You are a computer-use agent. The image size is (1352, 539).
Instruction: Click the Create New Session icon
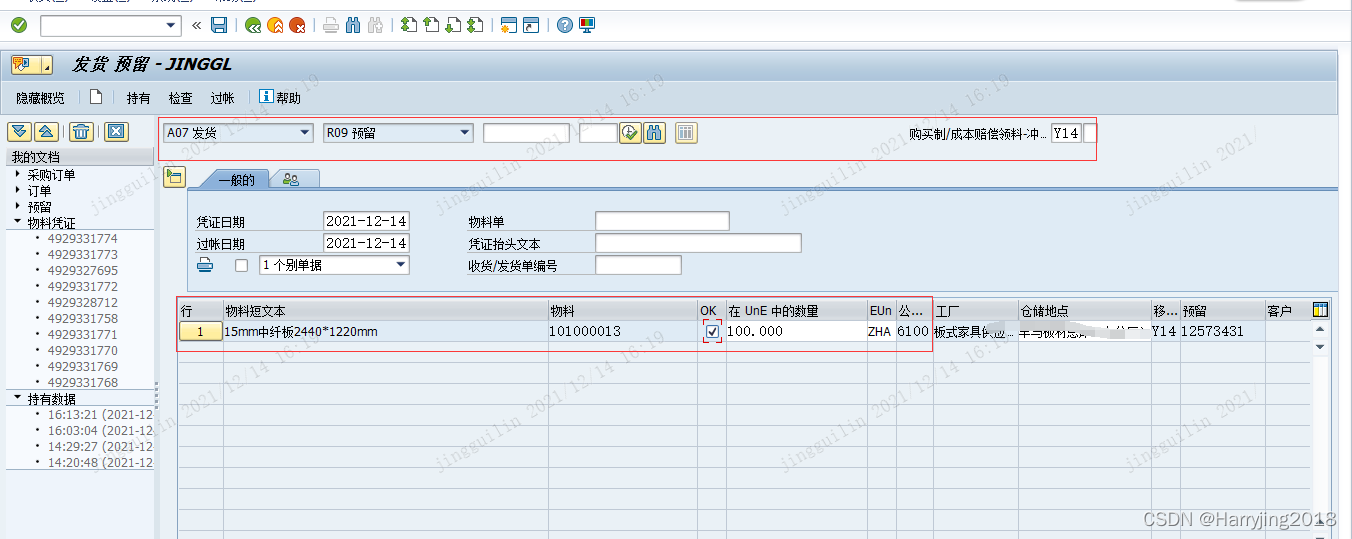click(x=509, y=25)
